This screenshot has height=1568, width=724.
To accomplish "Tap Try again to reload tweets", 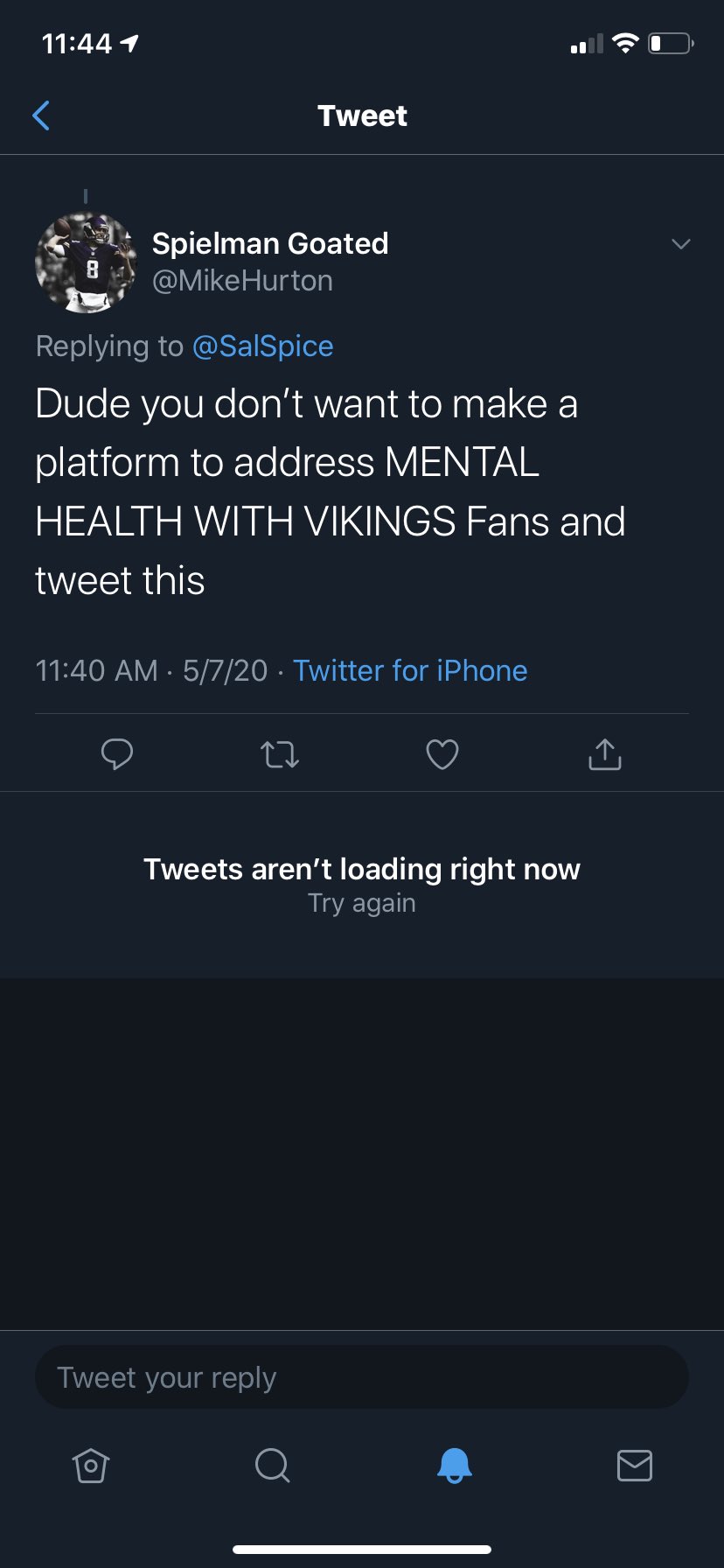I will pos(362,904).
